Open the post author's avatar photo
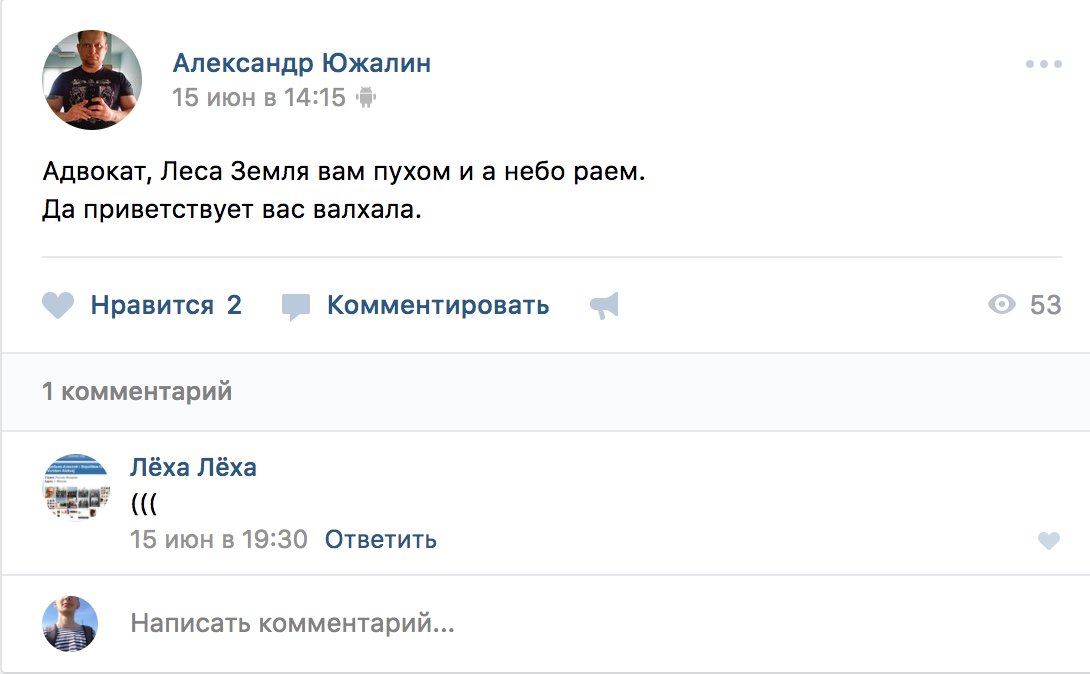1090x674 pixels. (92, 80)
